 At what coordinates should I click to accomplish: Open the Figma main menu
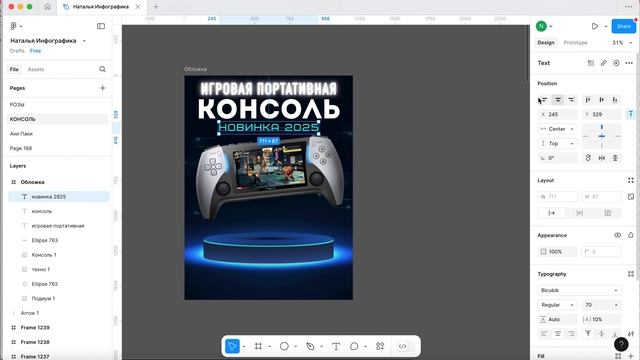16,26
